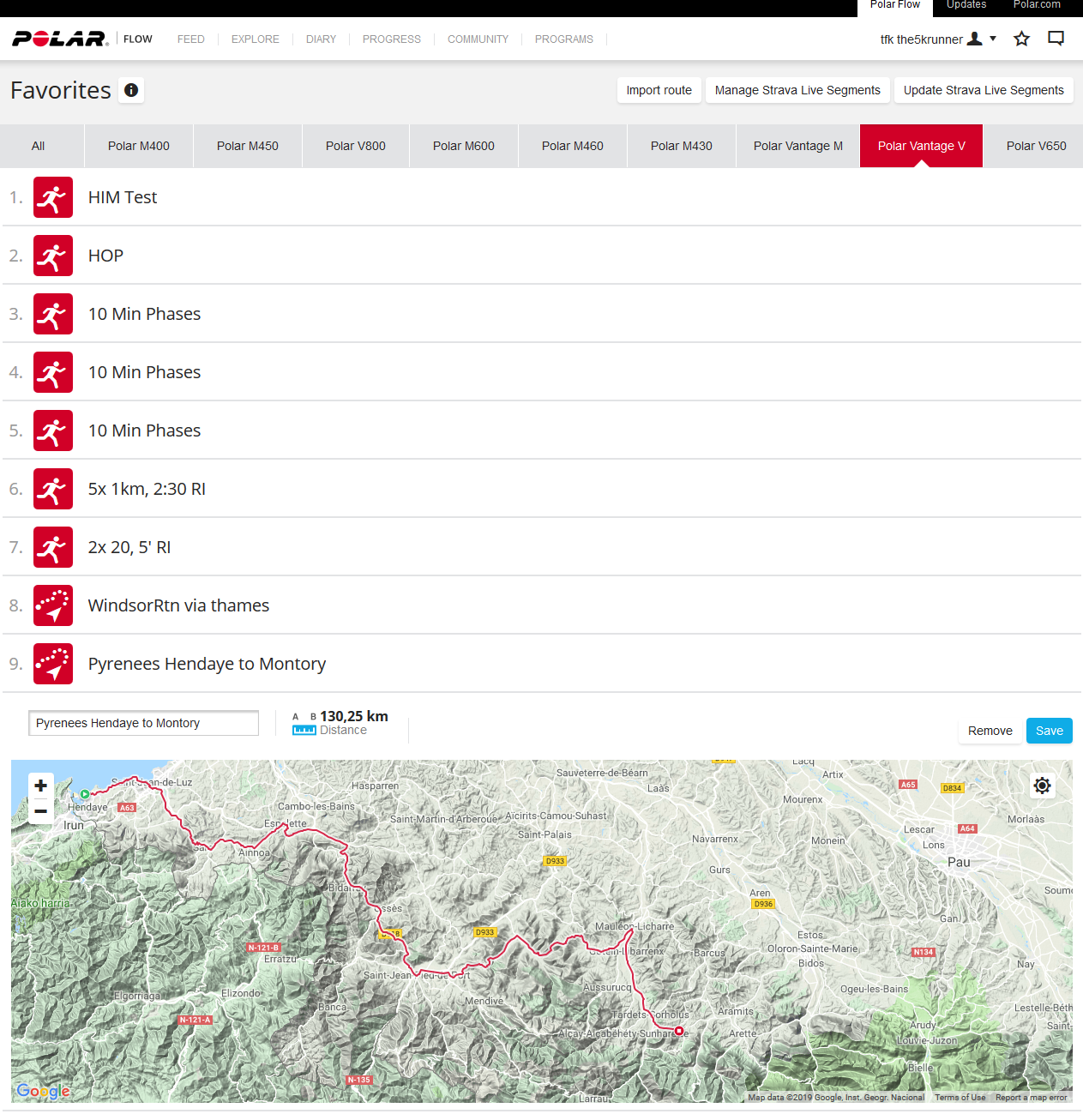Click running icon for 2x 20, 5' RI
This screenshot has width=1083, height=1120.
(x=53, y=547)
